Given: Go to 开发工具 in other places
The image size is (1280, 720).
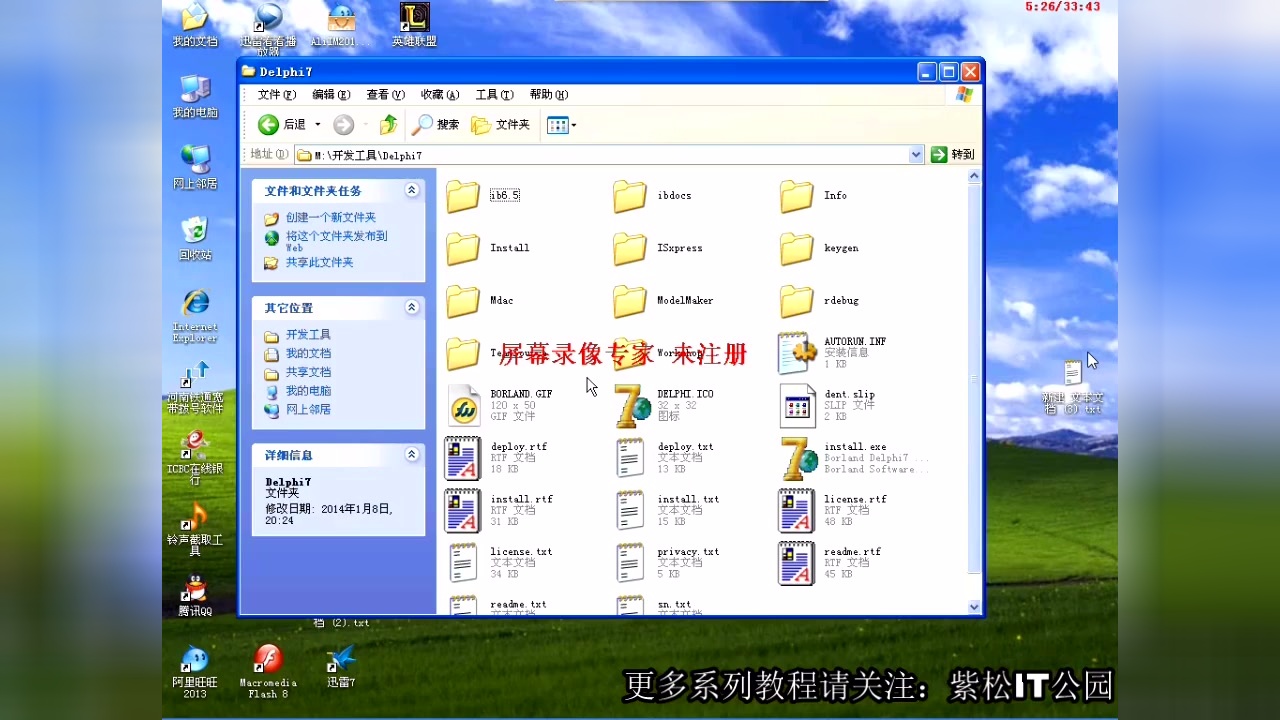Looking at the screenshot, I should click(308, 335).
